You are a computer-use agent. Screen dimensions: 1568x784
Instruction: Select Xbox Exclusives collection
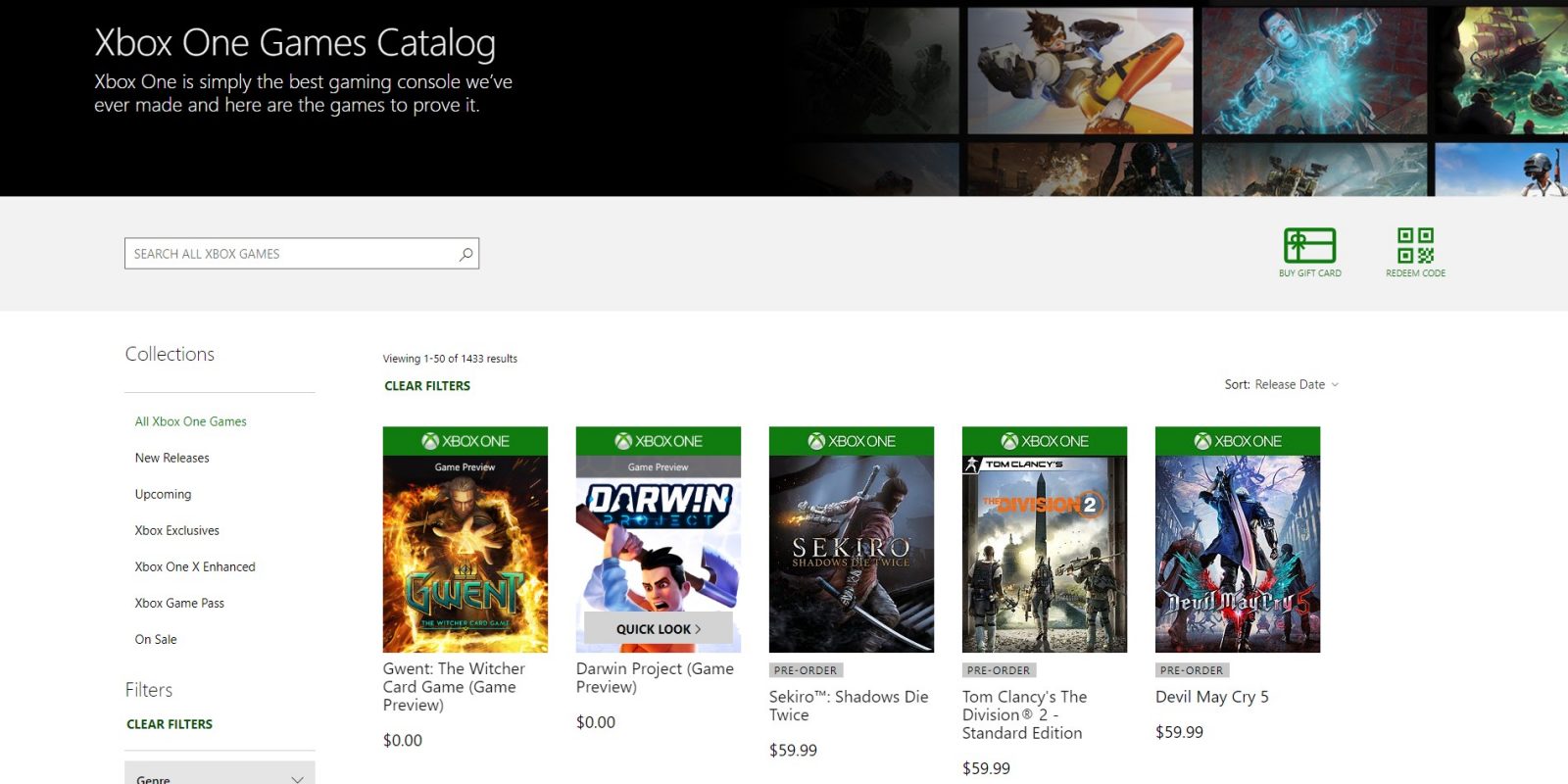pos(176,530)
